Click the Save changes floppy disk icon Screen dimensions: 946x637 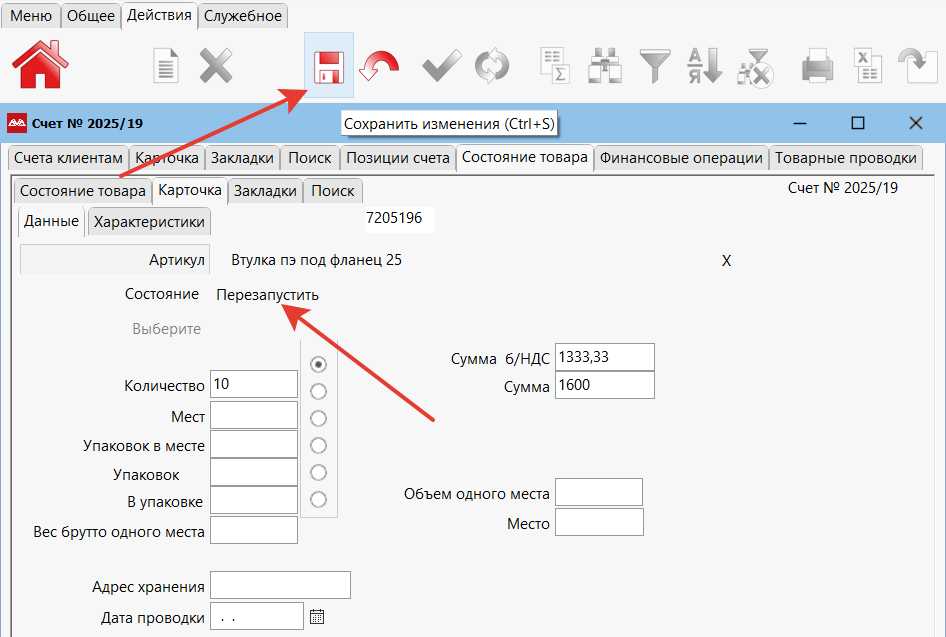point(329,67)
